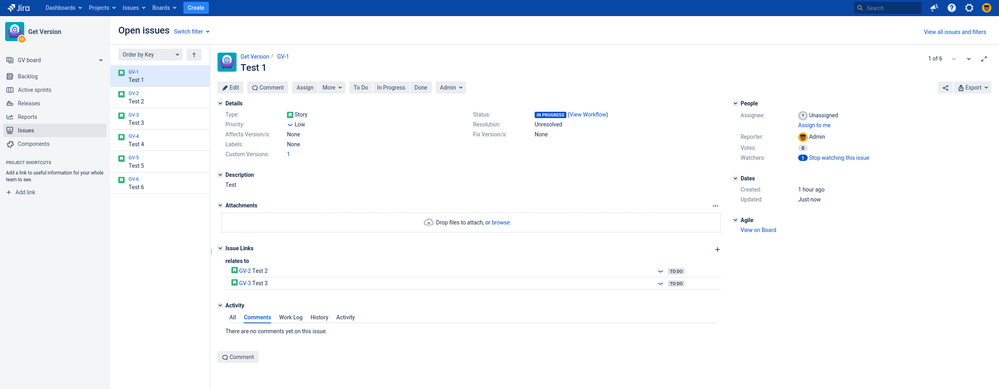Image resolution: width=999 pixels, height=389 pixels.
Task: Click the Unassigned assignee avatar
Action: point(803,115)
